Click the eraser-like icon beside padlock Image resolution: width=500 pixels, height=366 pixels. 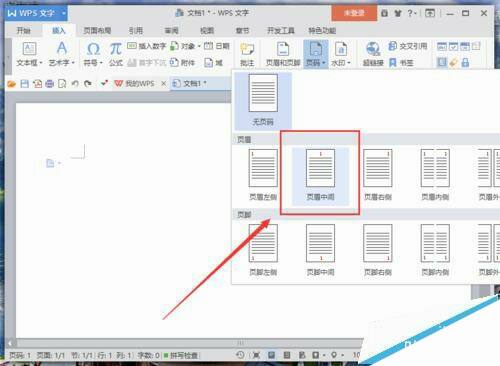[x=453, y=62]
